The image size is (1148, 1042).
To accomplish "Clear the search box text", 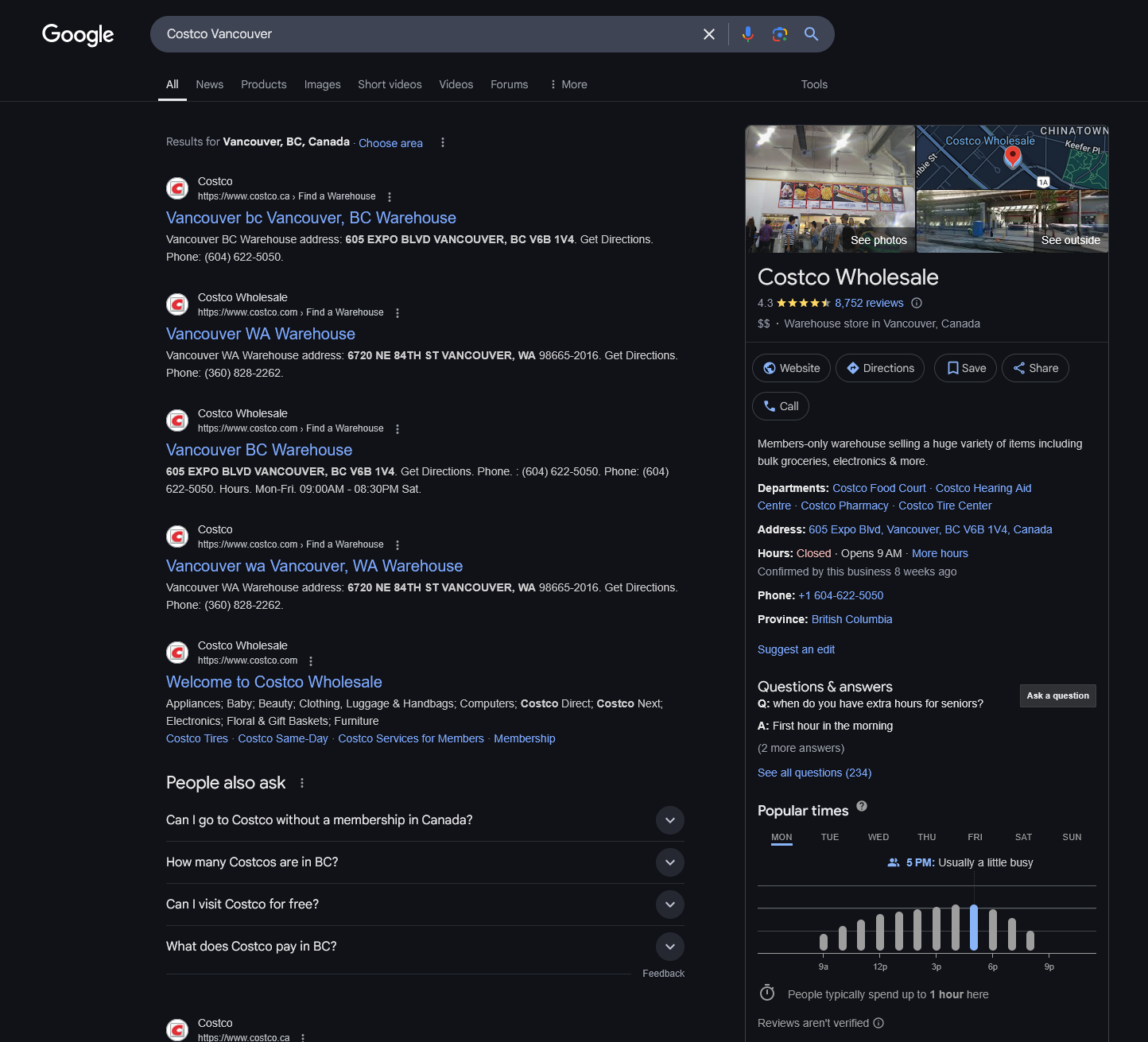I will [x=709, y=34].
